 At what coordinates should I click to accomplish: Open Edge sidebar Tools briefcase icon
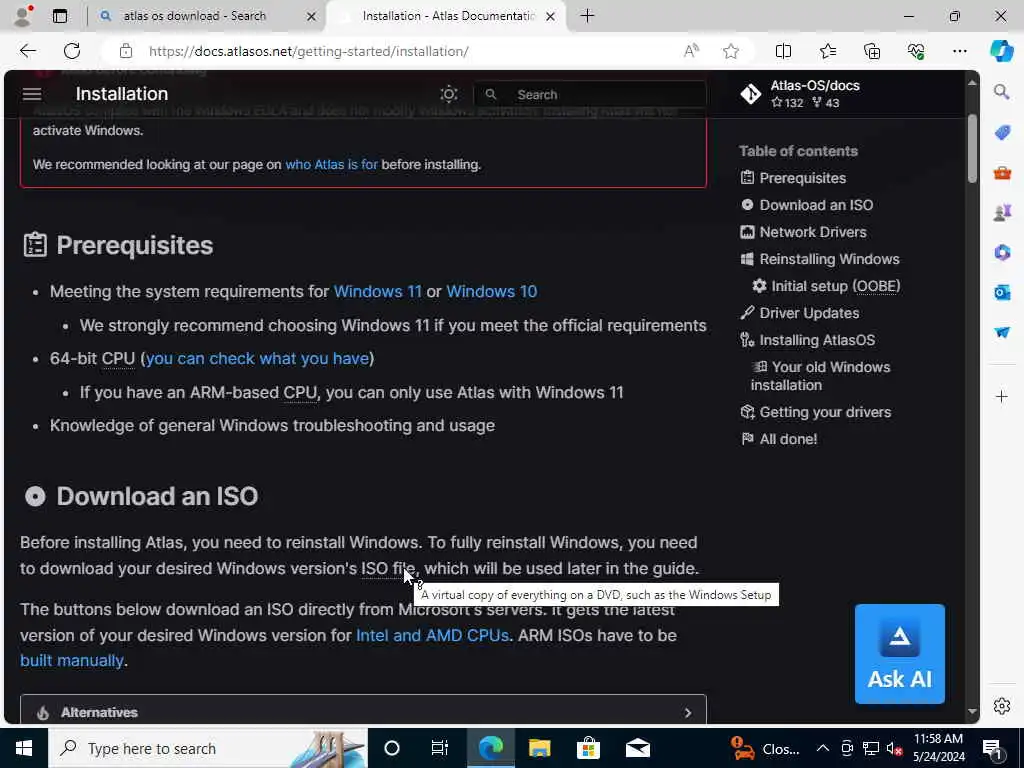point(1002,173)
